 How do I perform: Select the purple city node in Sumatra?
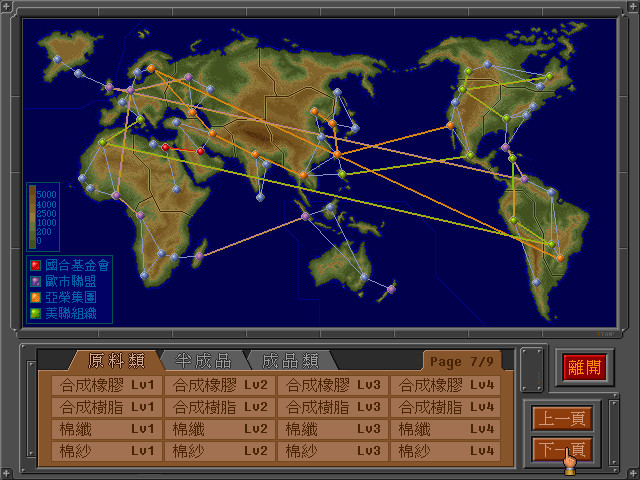point(305,216)
